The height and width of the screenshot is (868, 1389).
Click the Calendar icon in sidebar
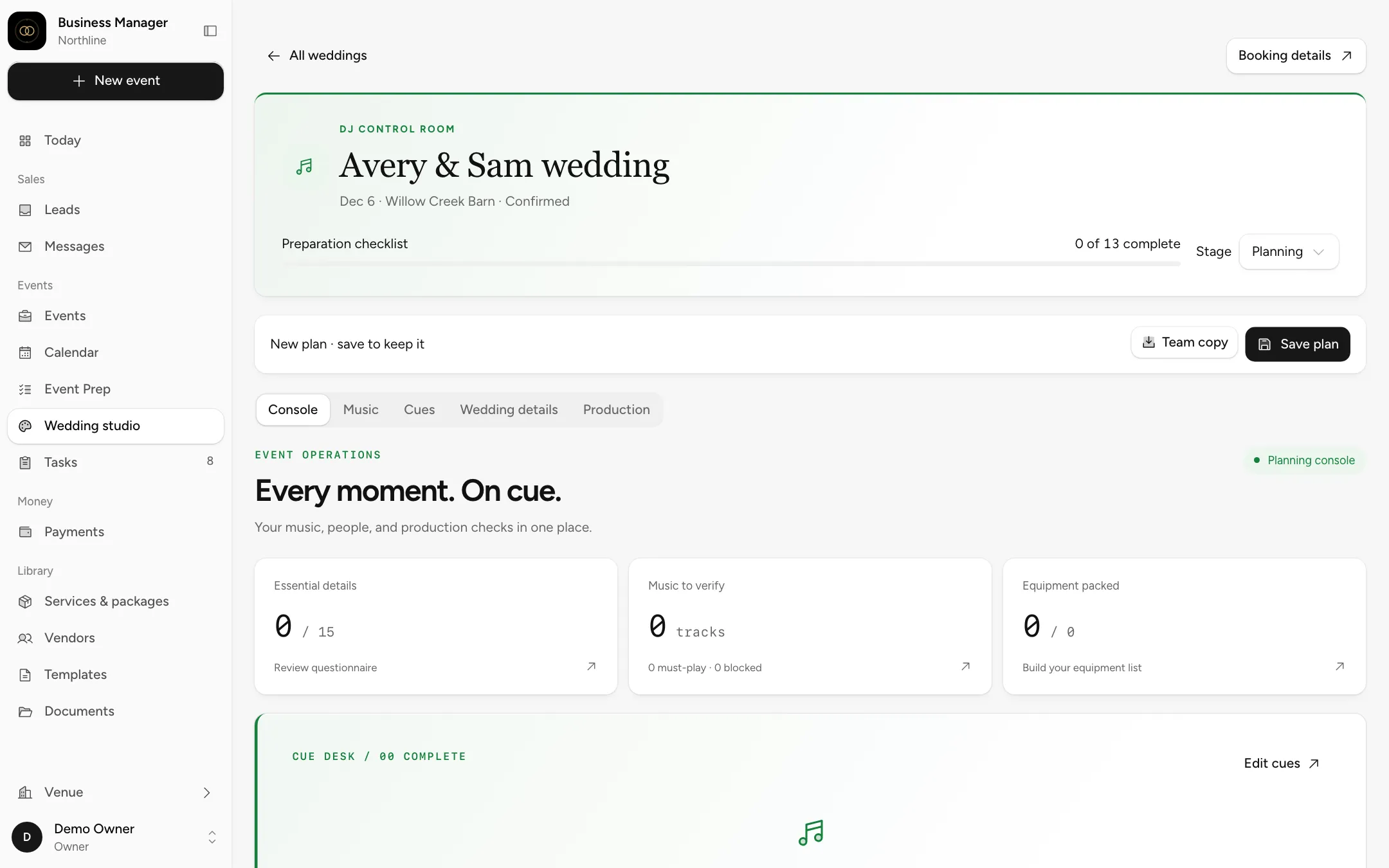pos(25,353)
